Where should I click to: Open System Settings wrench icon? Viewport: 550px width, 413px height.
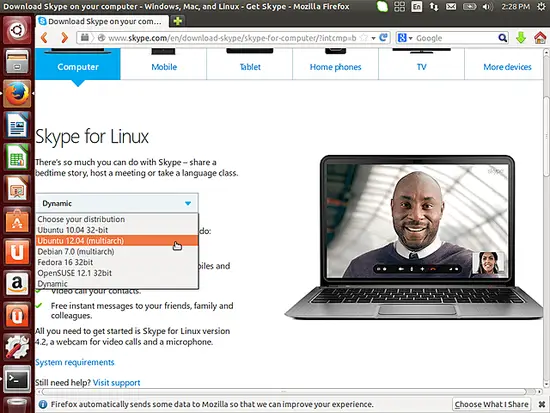pyautogui.click(x=17, y=347)
